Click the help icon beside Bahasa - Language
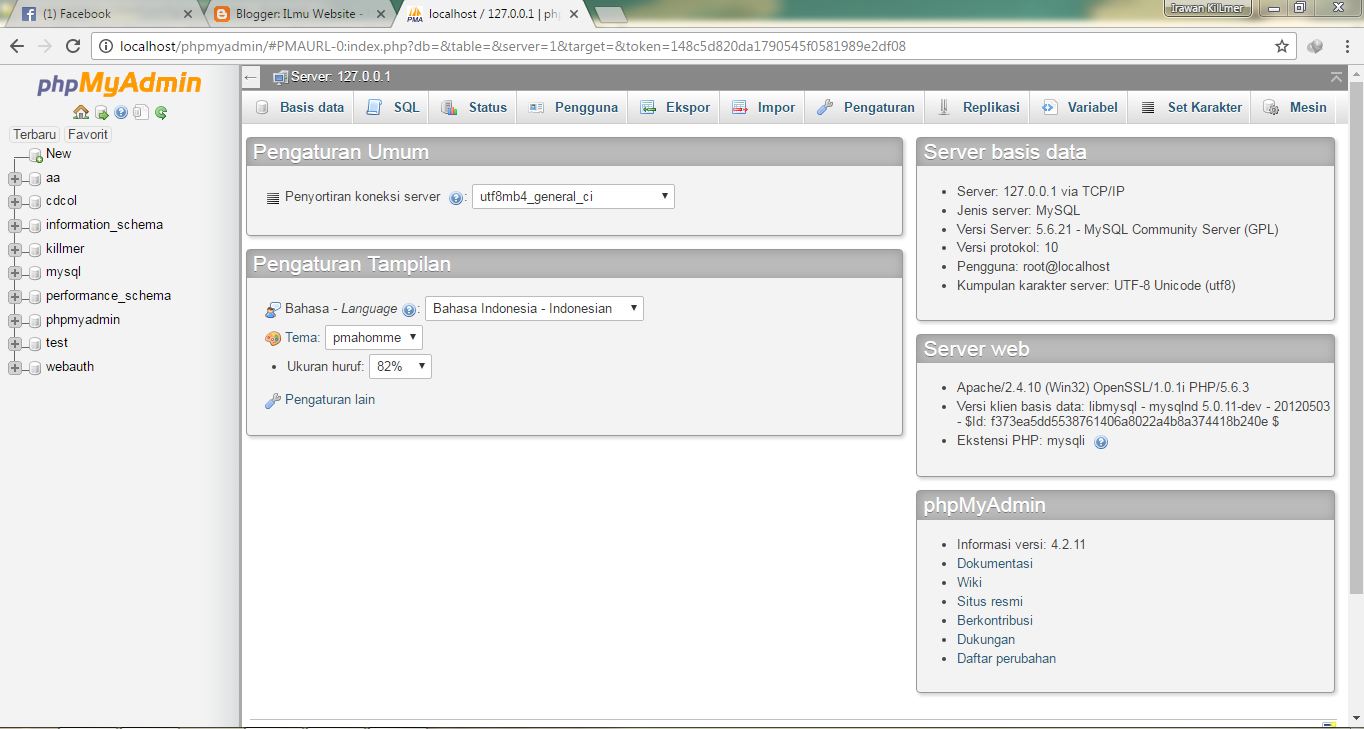Viewport: 1364px width, 729px height. click(x=409, y=309)
